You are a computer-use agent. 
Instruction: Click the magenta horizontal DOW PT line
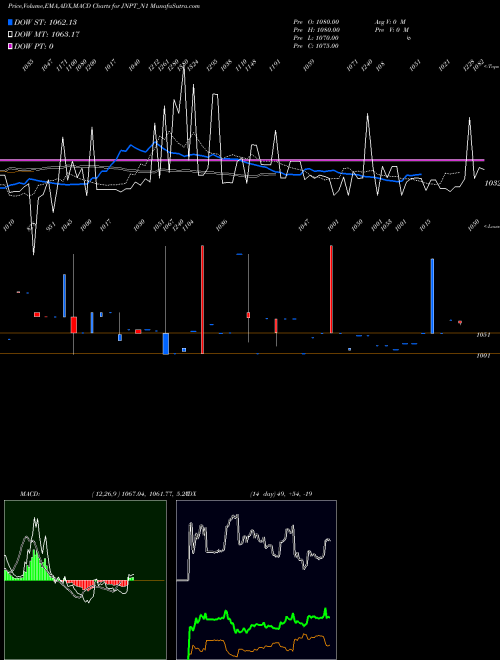click(x=242, y=160)
